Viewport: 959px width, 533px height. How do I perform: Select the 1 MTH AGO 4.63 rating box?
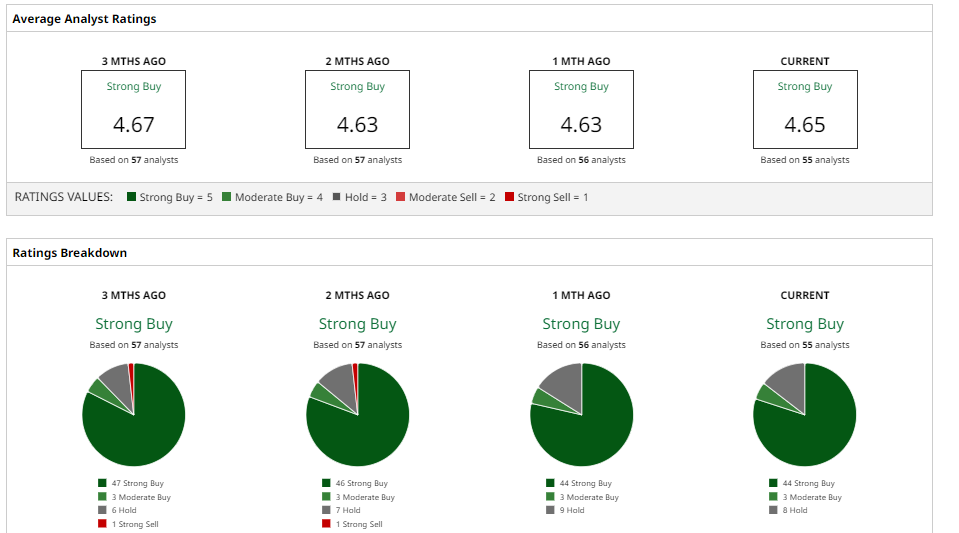(581, 110)
